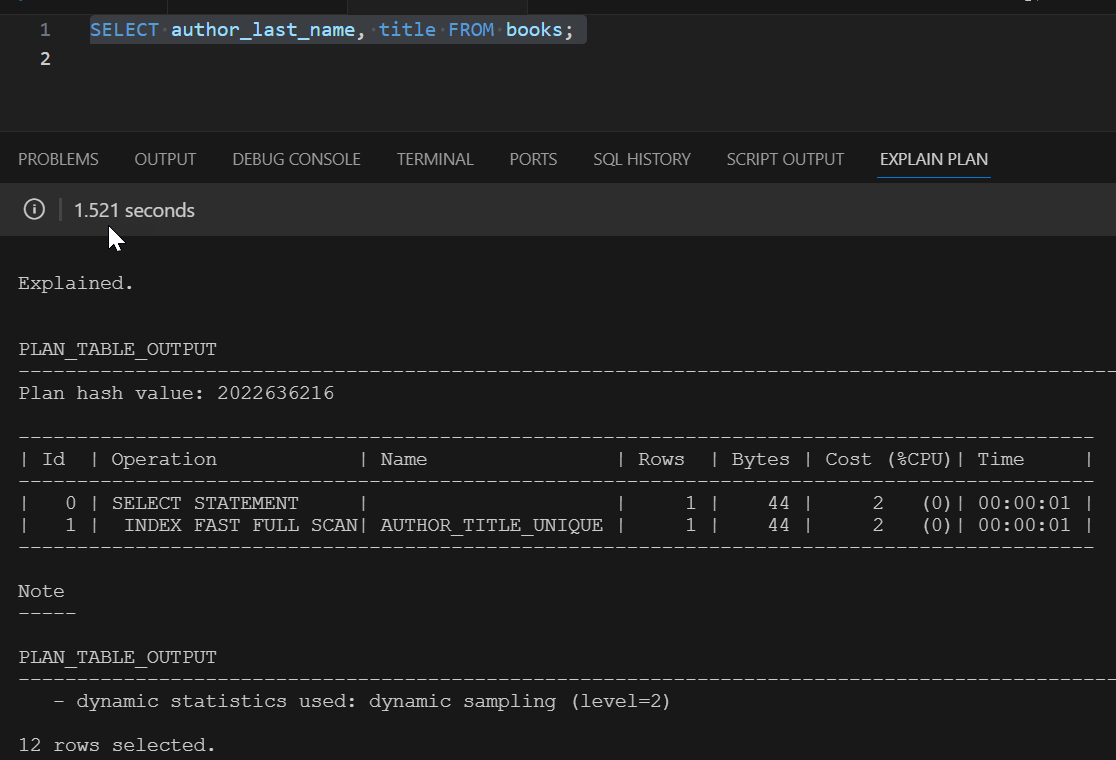Click AUTHOR_TITLE_UNIQUE index name in plan output
Image resolution: width=1116 pixels, height=760 pixels.
pyautogui.click(x=492, y=525)
